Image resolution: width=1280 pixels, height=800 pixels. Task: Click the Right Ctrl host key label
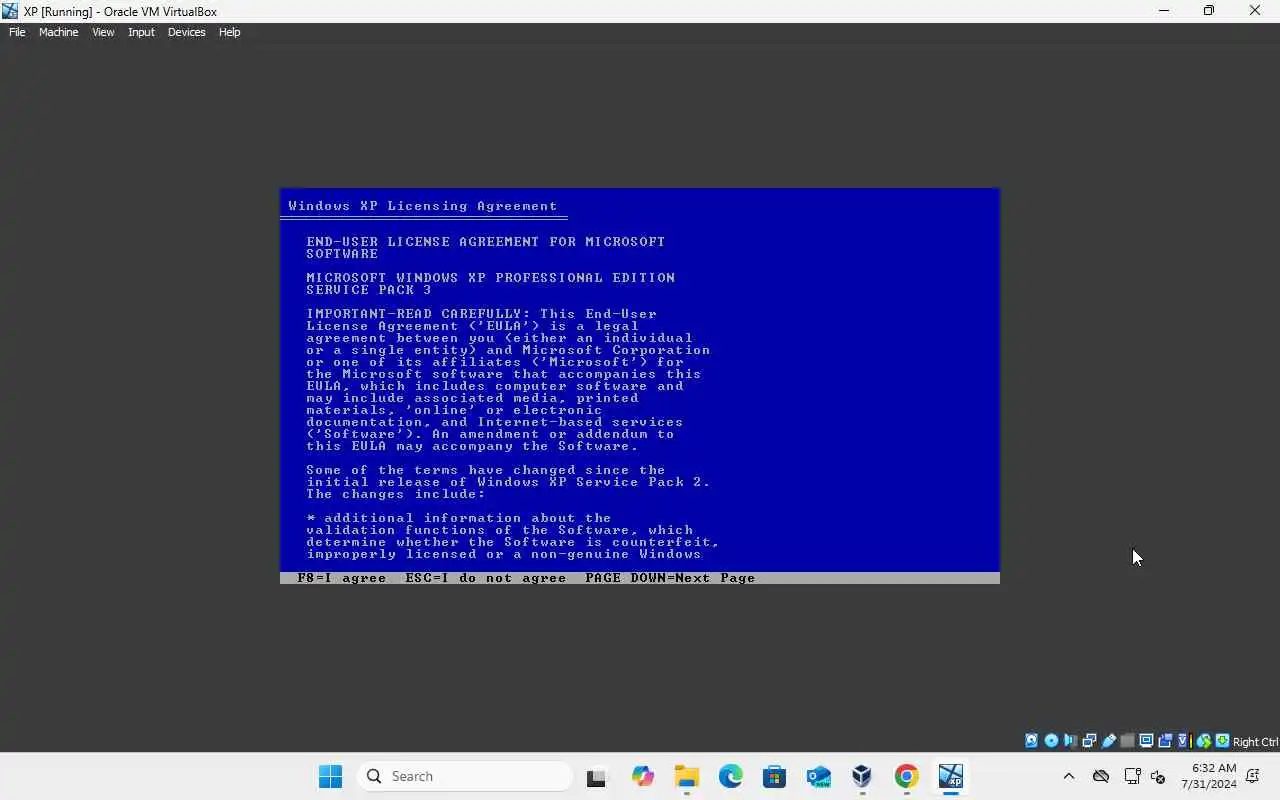1256,742
